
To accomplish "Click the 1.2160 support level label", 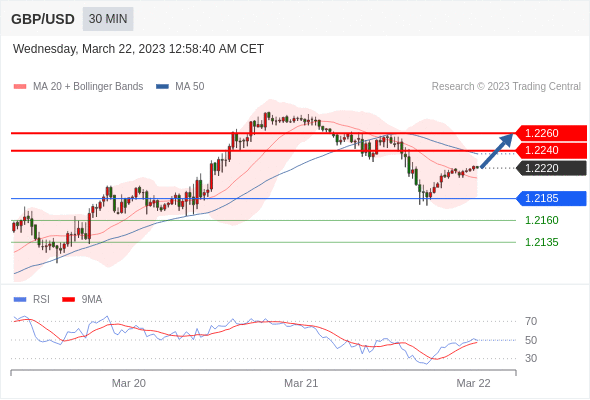I will click(541, 220).
